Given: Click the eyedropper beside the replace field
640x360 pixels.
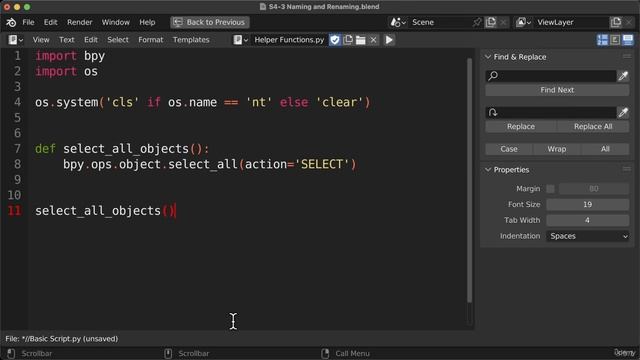Looking at the screenshot, I should (x=623, y=113).
